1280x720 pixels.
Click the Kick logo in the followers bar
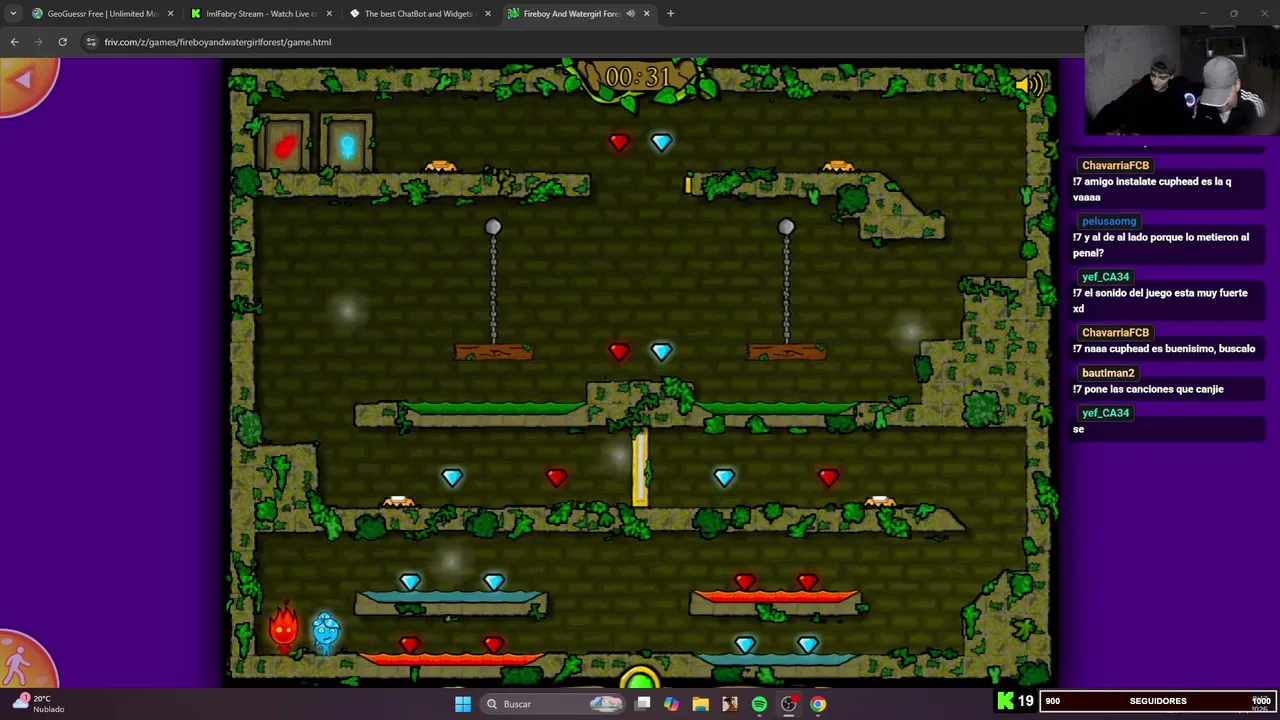coord(1005,701)
